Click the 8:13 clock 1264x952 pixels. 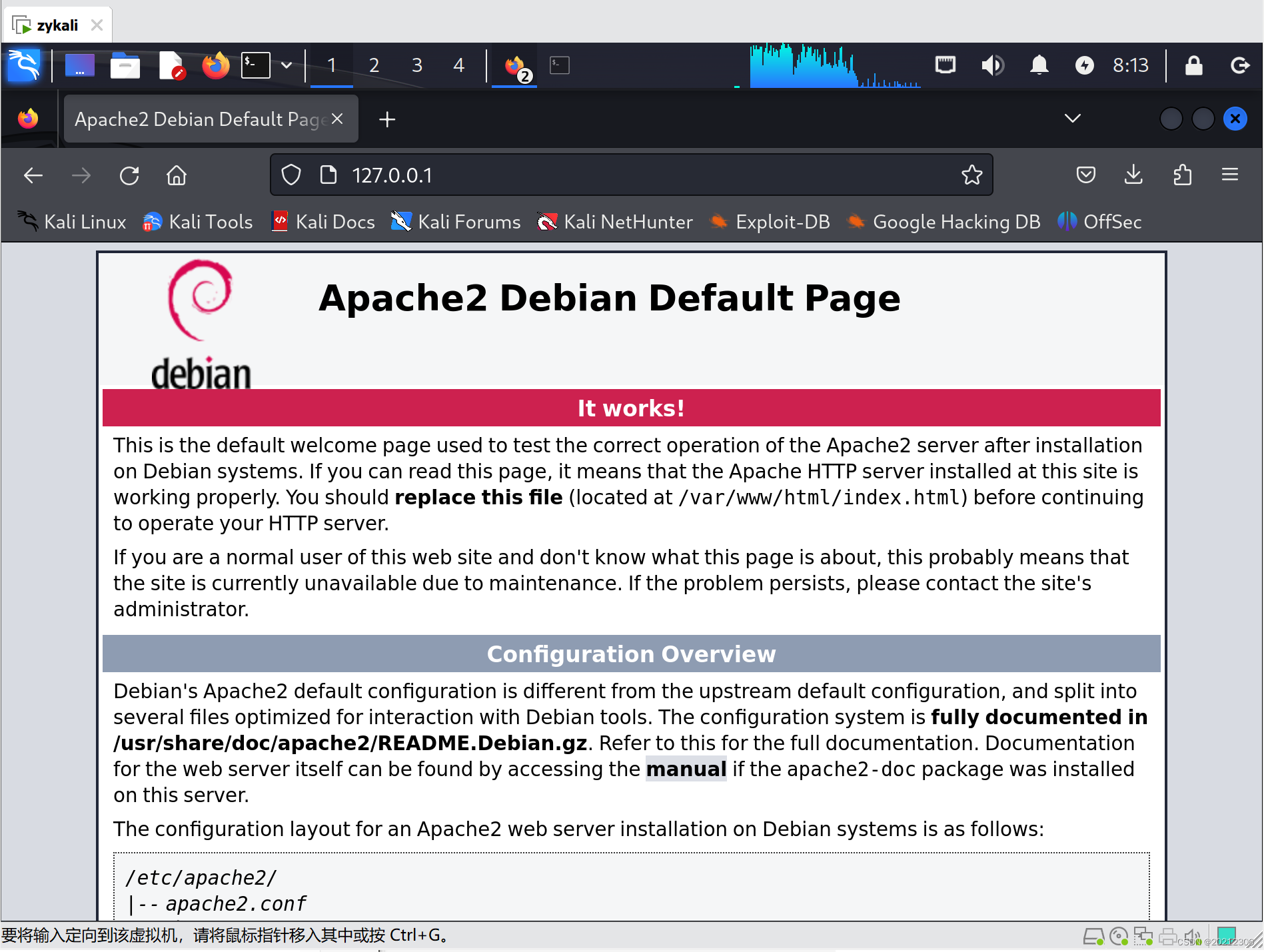tap(1131, 65)
